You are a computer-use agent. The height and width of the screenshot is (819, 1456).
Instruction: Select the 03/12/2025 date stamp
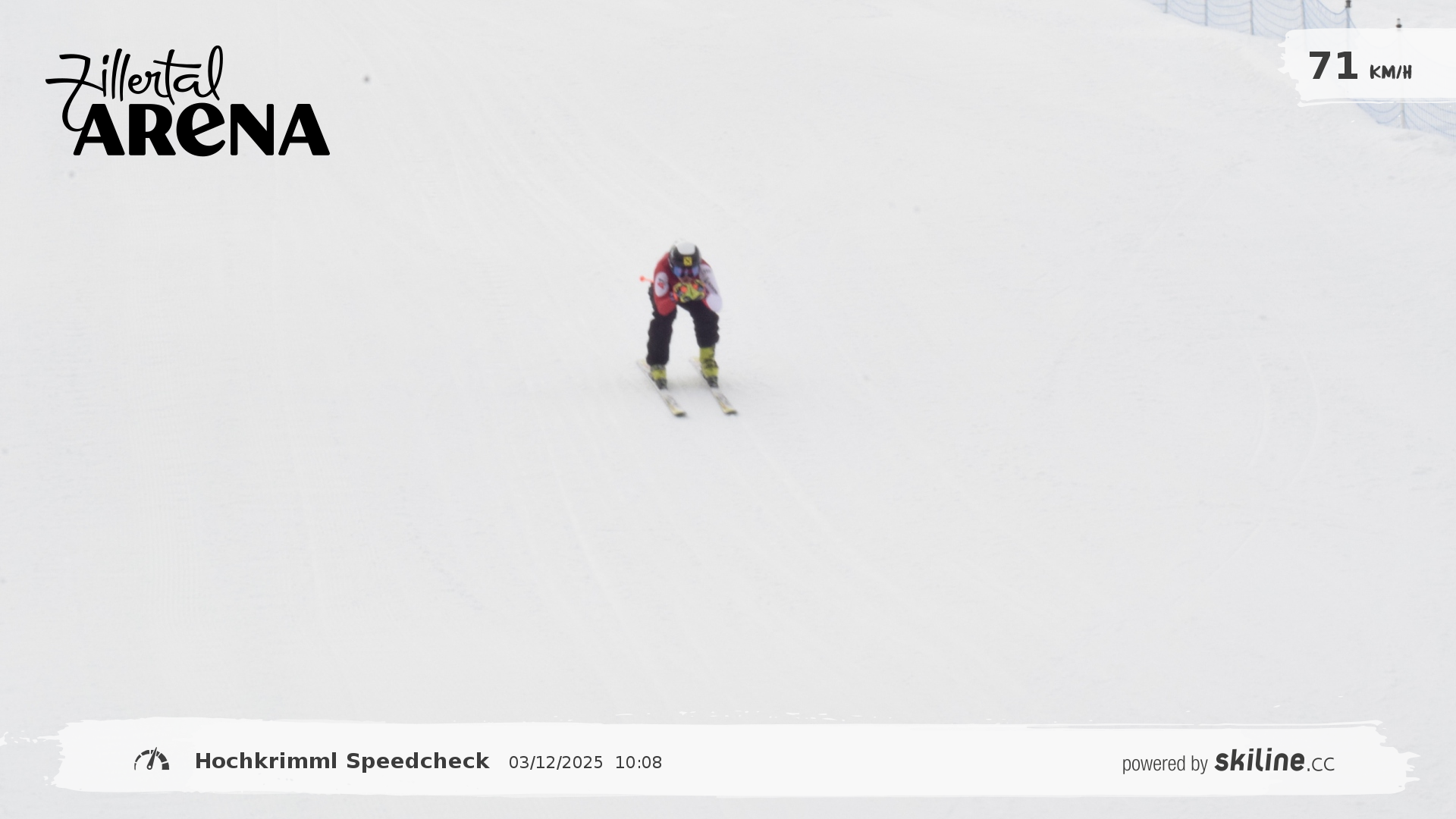click(556, 763)
